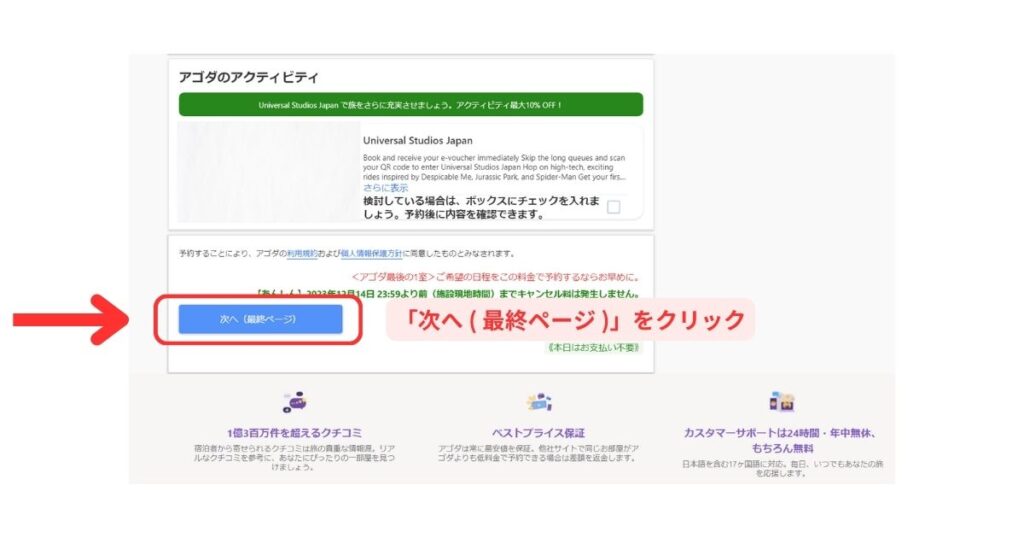Click the 1億3百万件を超えるクチコミ heading
Viewport: 1024px width, 538px height.
[x=295, y=433]
